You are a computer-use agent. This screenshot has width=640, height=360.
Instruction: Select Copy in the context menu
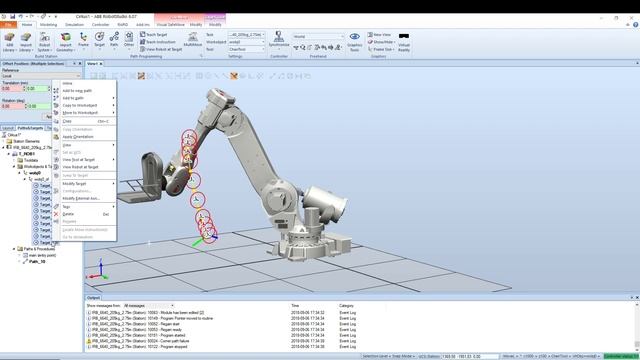85,121
